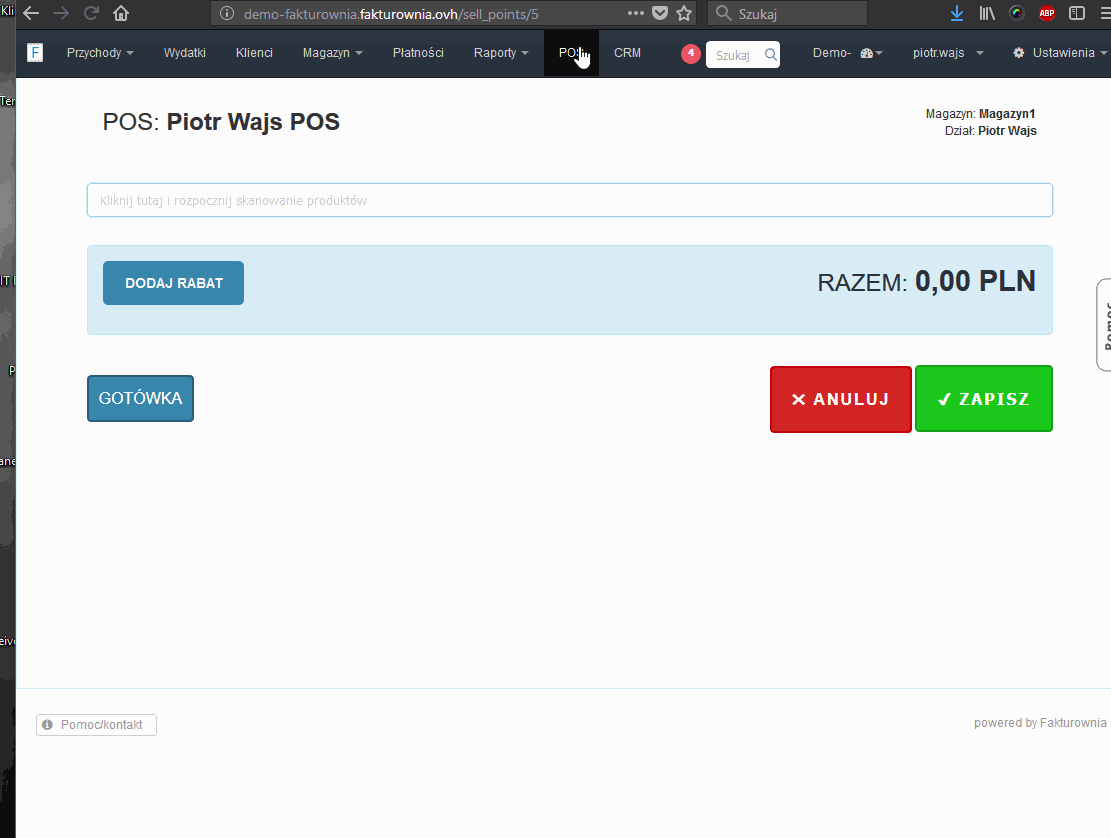Open the Pocket save icon in the address bar
The width and height of the screenshot is (1111, 838).
tap(660, 13)
